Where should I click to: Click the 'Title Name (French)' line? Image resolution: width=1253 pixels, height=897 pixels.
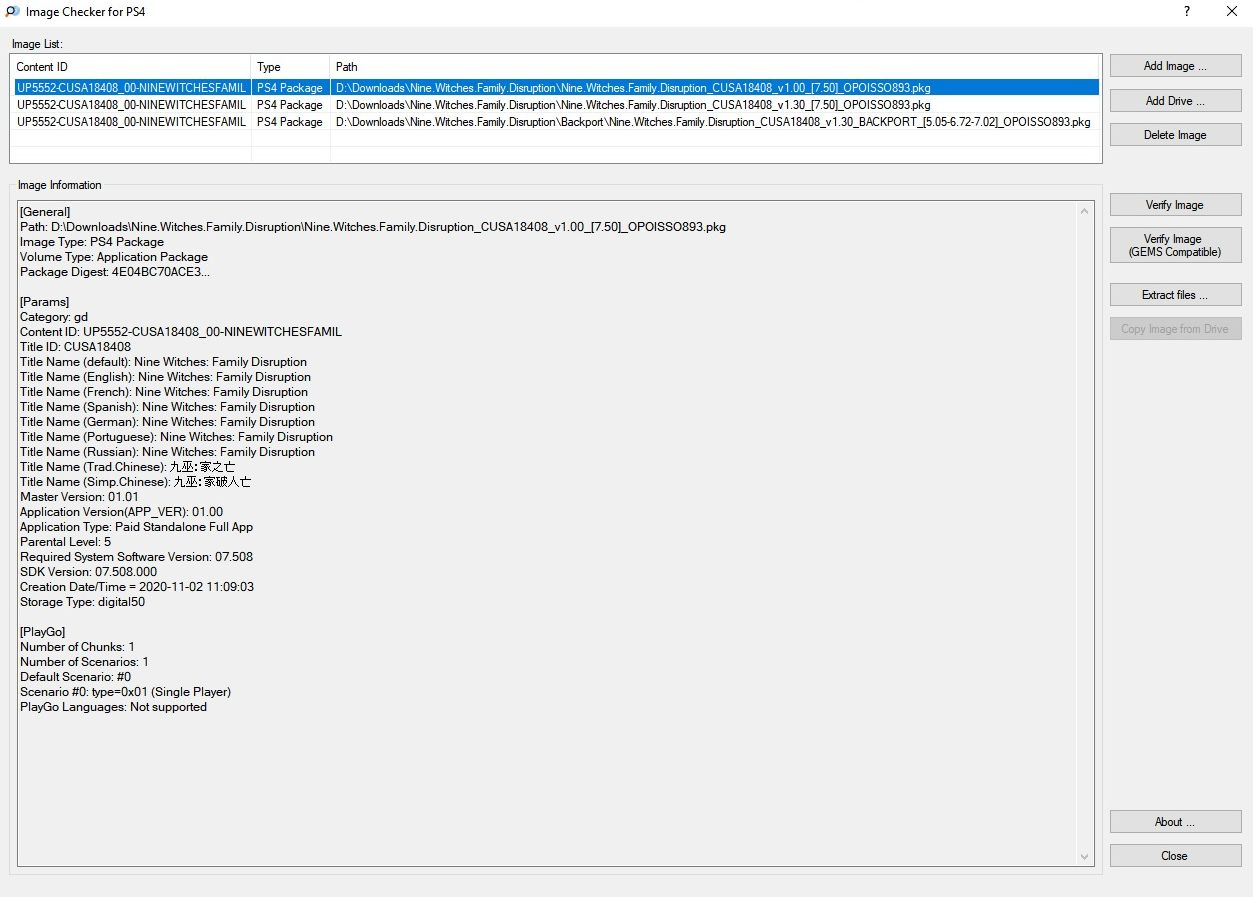click(164, 392)
